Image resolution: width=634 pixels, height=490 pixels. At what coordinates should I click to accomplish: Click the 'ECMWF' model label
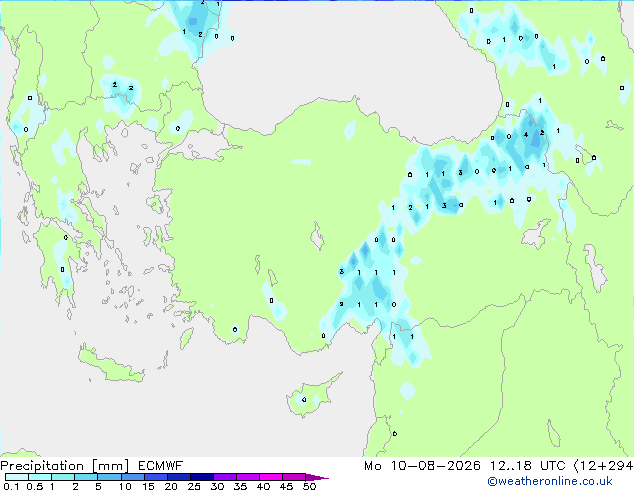click(161, 466)
